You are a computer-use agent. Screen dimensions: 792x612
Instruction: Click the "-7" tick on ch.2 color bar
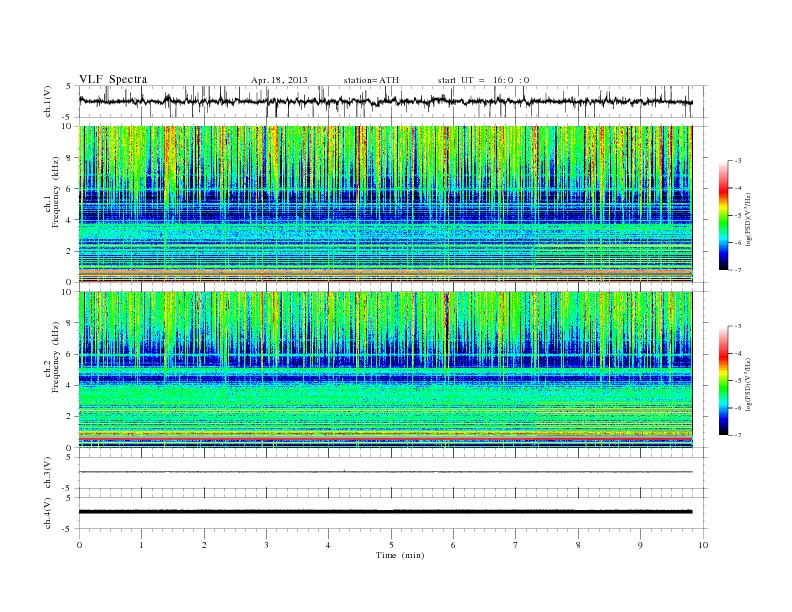click(x=737, y=435)
